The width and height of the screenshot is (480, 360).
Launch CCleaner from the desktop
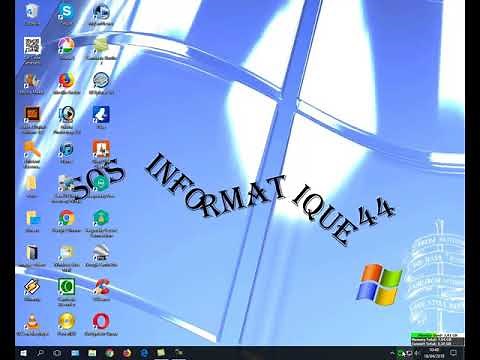(x=101, y=287)
